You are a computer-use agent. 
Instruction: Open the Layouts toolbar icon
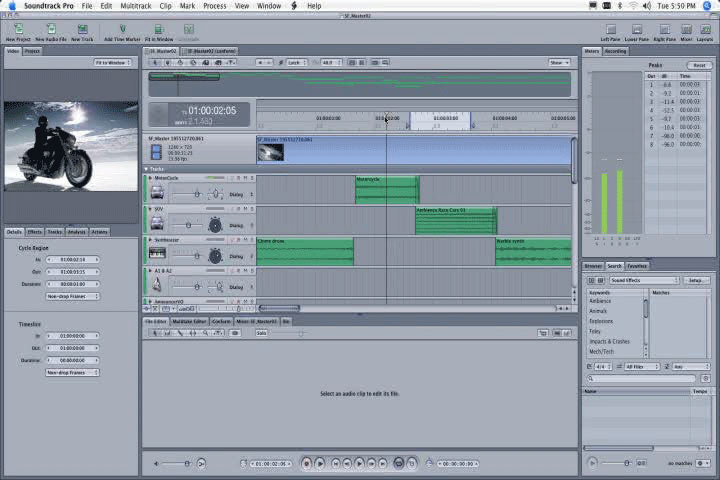pos(705,30)
